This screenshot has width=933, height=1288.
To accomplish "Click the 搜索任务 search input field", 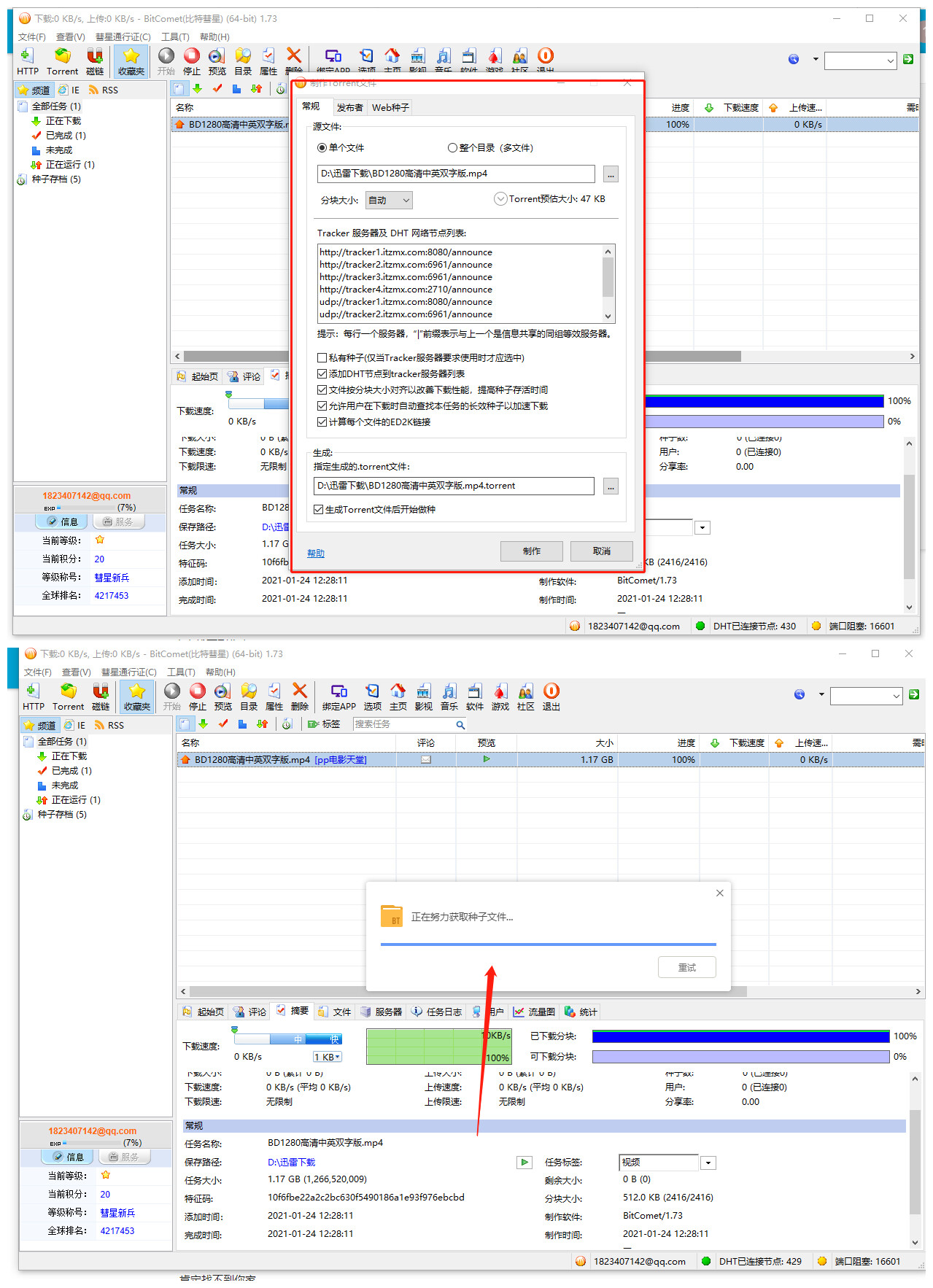I will pos(405,724).
